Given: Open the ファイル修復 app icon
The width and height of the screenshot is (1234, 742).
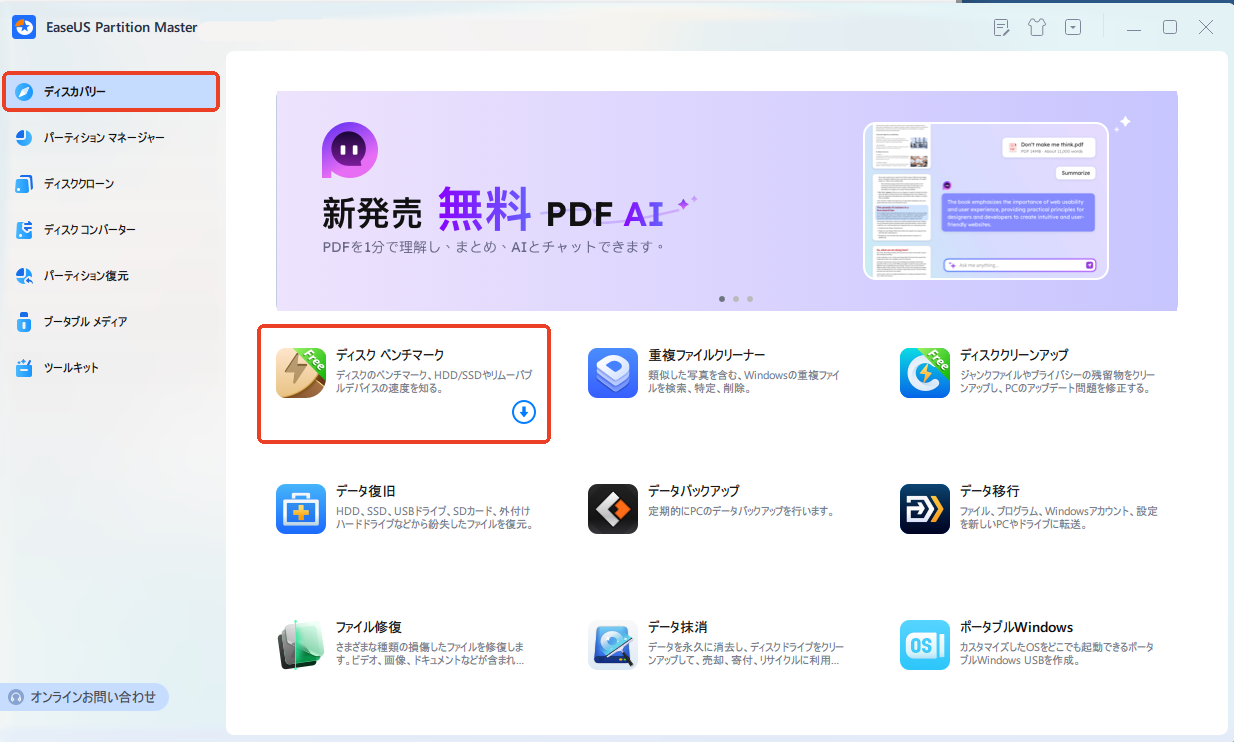Looking at the screenshot, I should 301,645.
